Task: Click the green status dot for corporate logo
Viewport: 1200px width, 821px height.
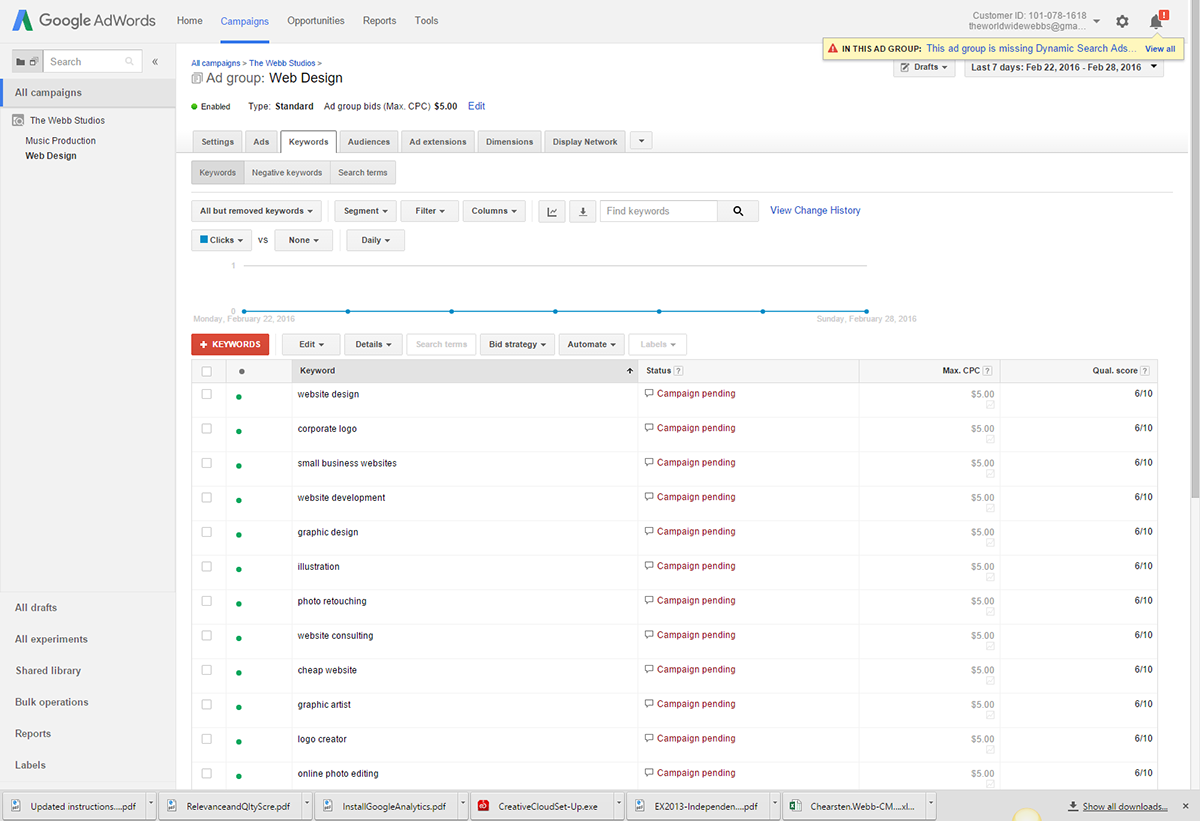Action: (239, 432)
